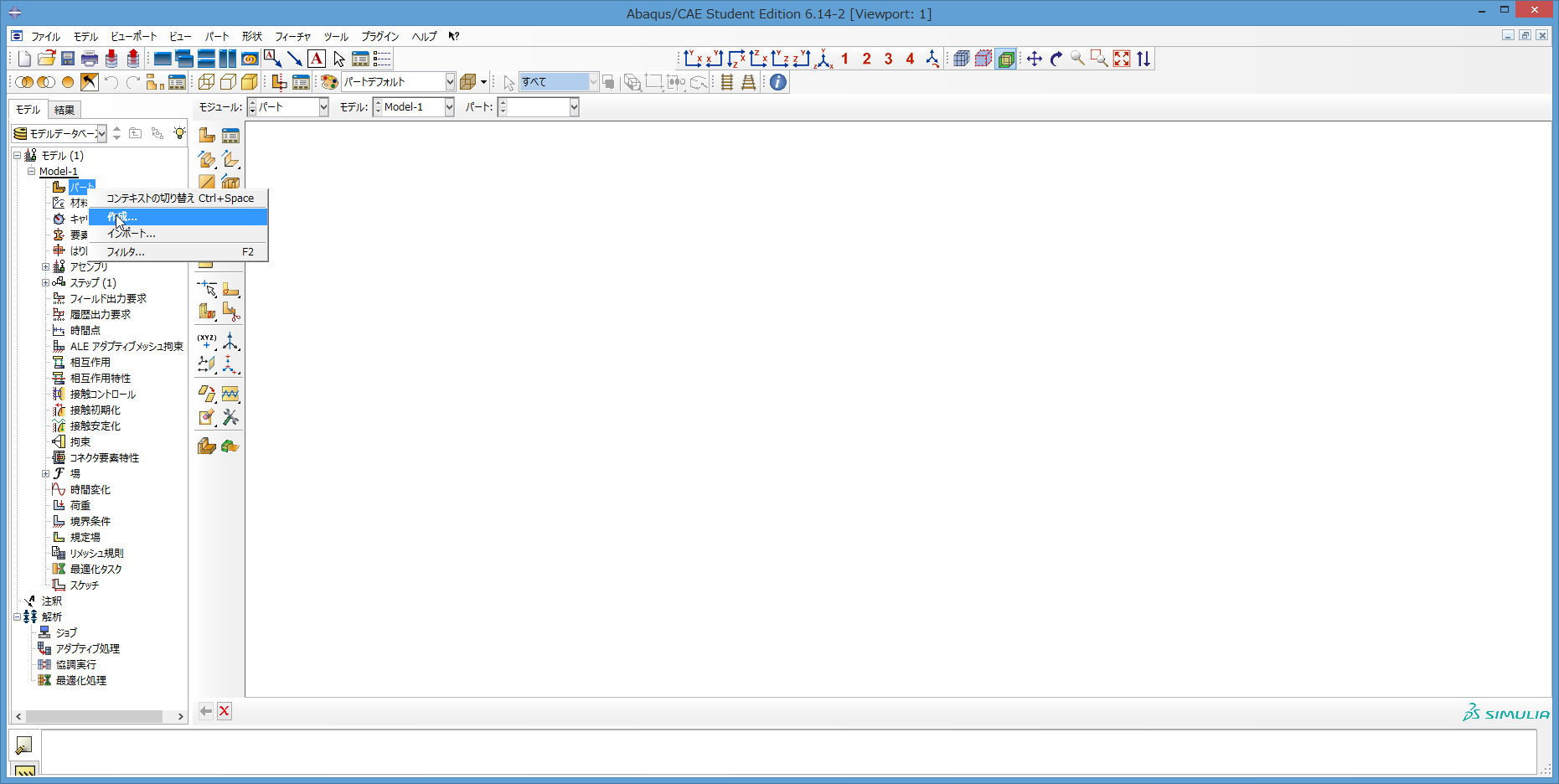This screenshot has width=1559, height=784.
Task: Enable wireframe render style
Action: coord(206,82)
